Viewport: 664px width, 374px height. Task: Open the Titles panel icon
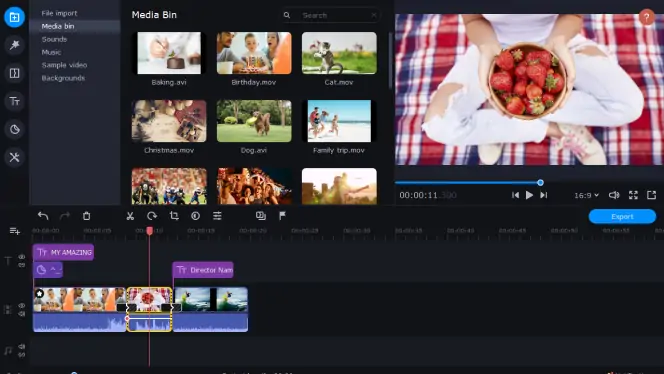14,101
